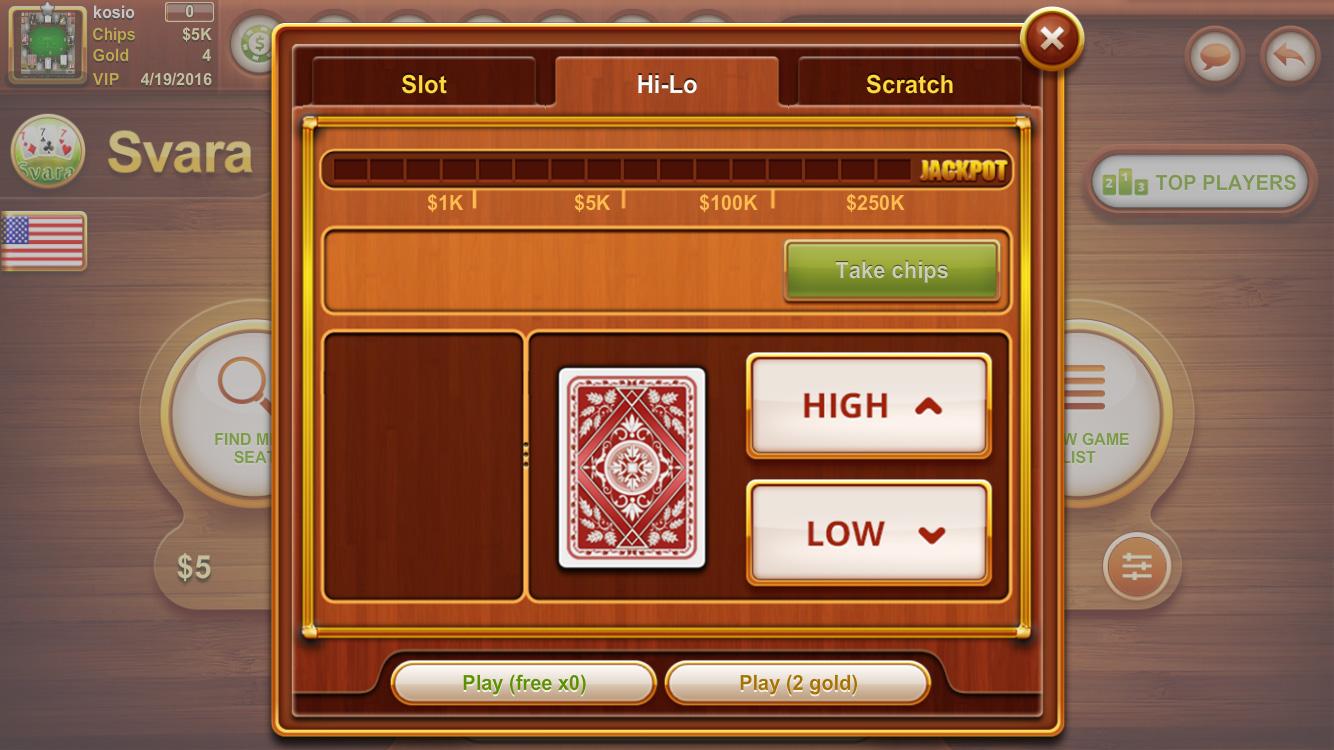The image size is (1334, 750).
Task: Click the Svara cards logo icon
Action: pyautogui.click(x=47, y=152)
